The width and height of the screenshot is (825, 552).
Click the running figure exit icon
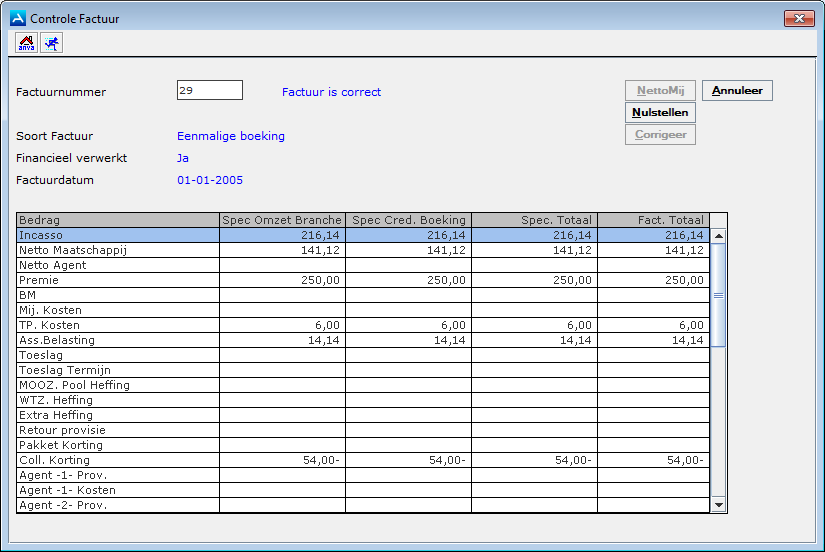click(x=50, y=42)
